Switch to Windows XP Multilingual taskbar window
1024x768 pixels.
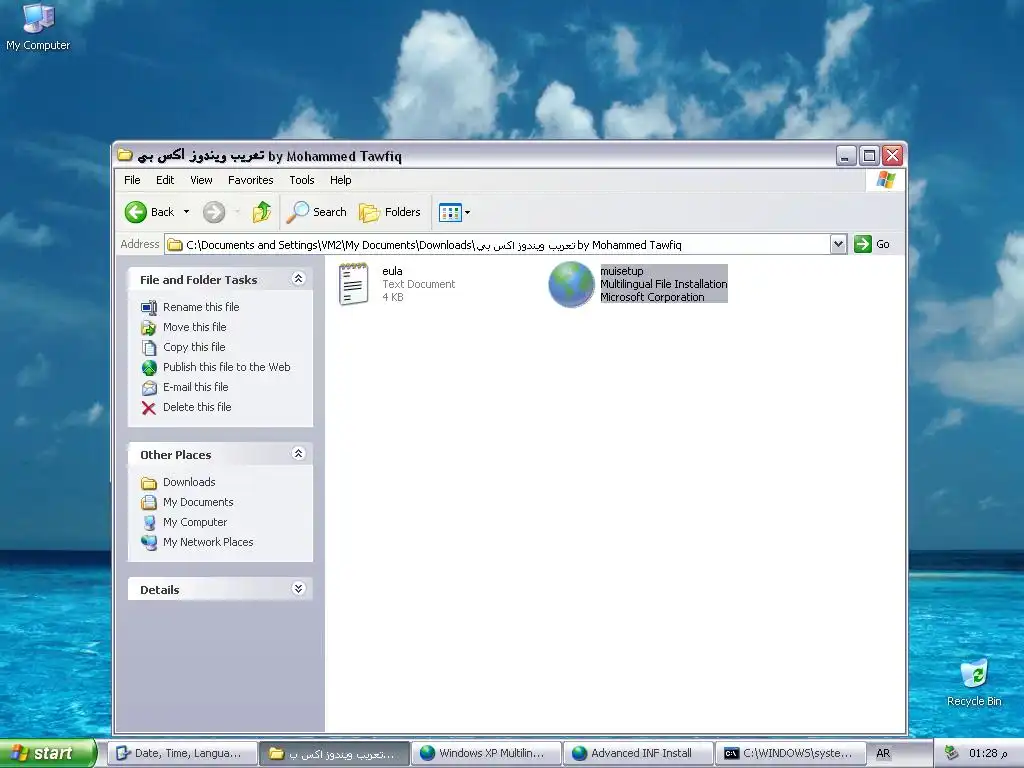pyautogui.click(x=487, y=753)
